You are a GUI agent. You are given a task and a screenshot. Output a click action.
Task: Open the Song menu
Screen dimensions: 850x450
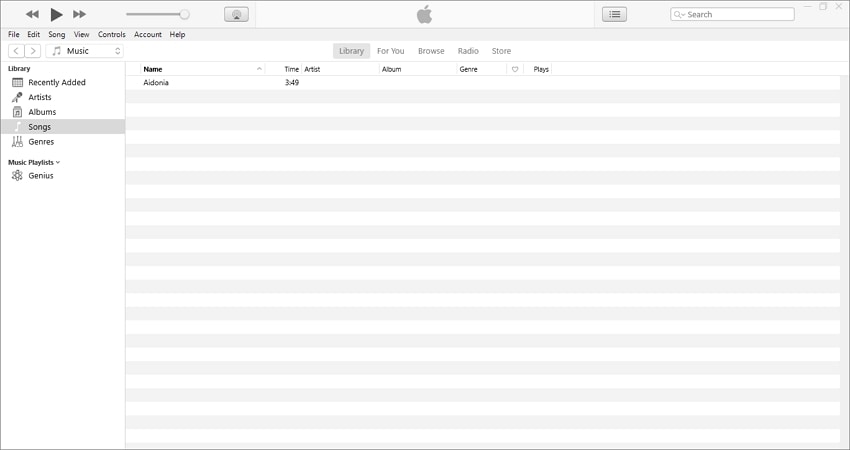point(56,34)
